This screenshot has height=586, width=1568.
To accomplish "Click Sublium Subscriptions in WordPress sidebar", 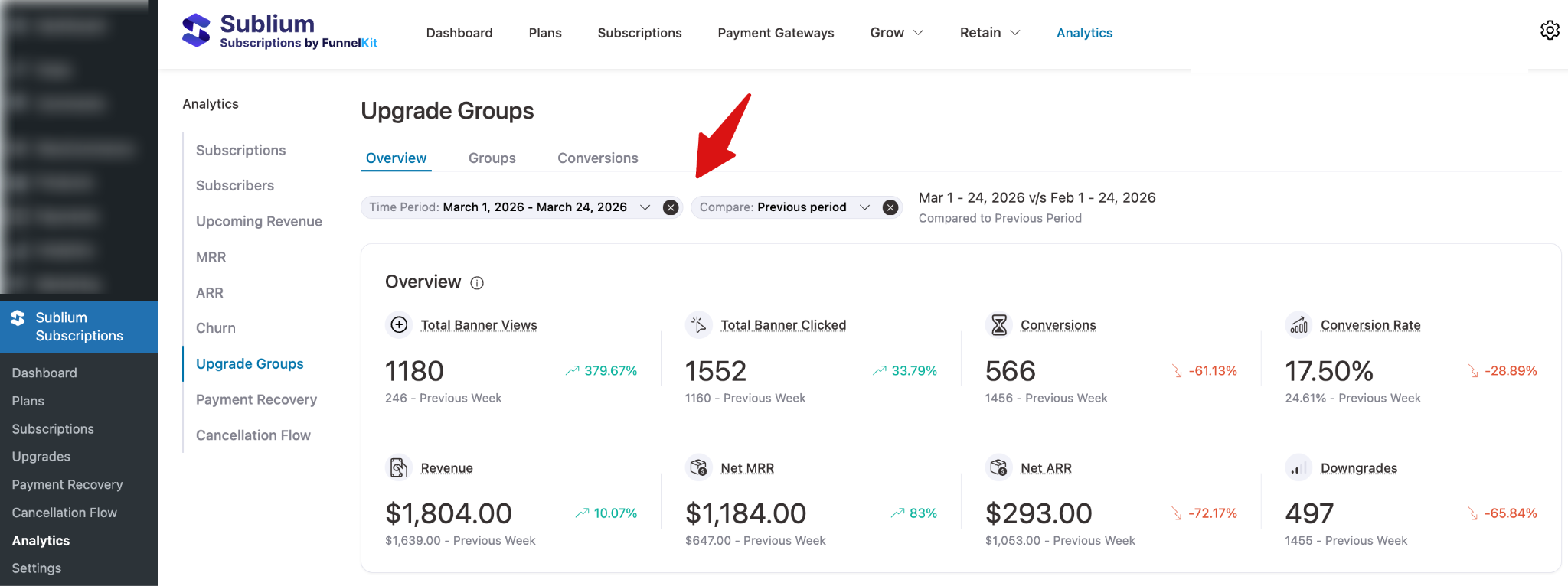I will (79, 327).
